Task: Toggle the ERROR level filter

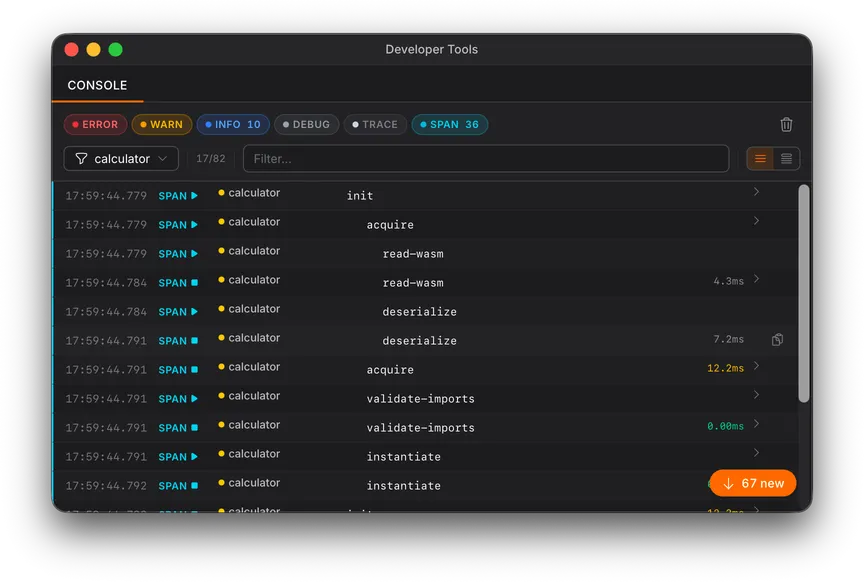Action: pyautogui.click(x=95, y=125)
